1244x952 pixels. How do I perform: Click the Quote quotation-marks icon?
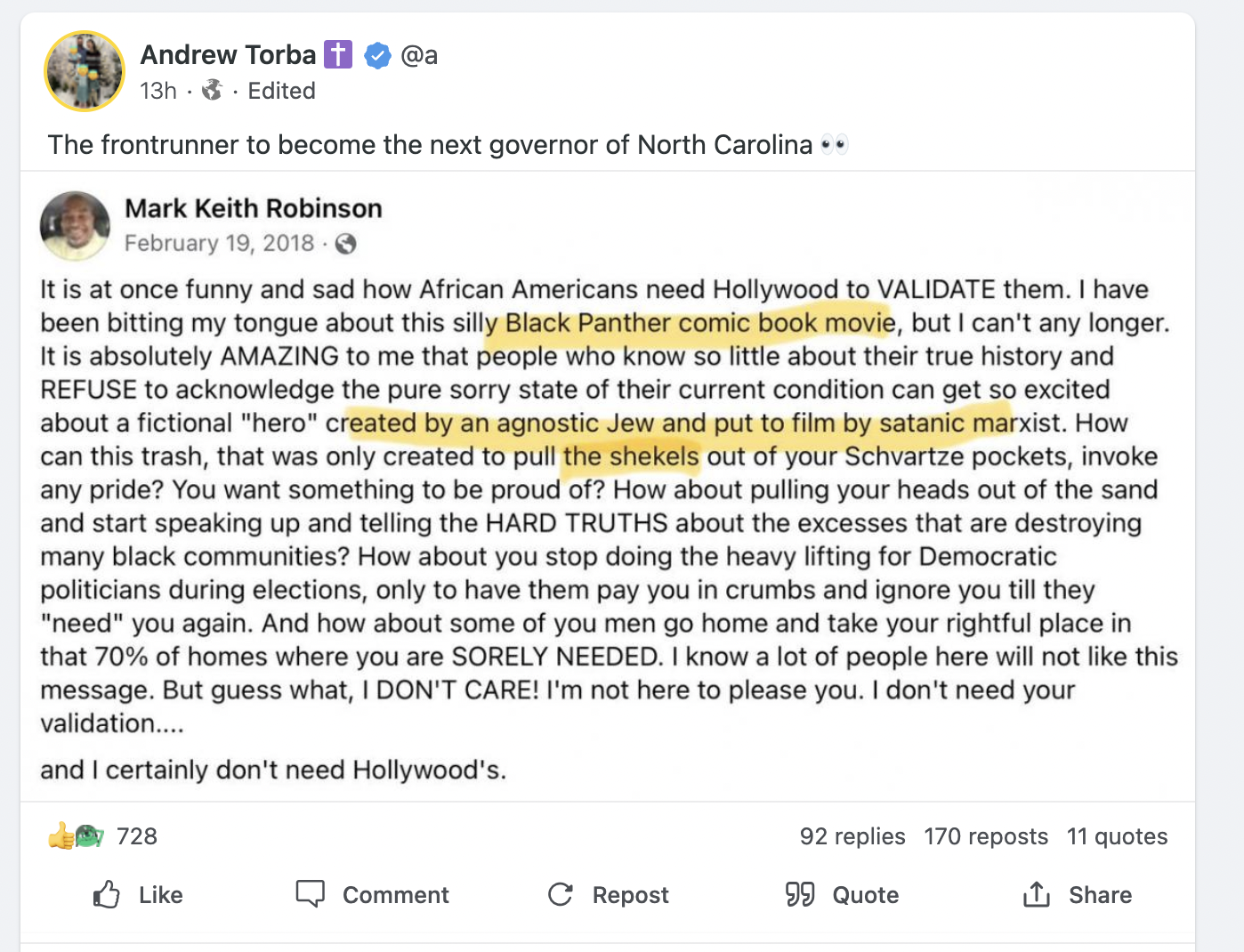[x=800, y=895]
